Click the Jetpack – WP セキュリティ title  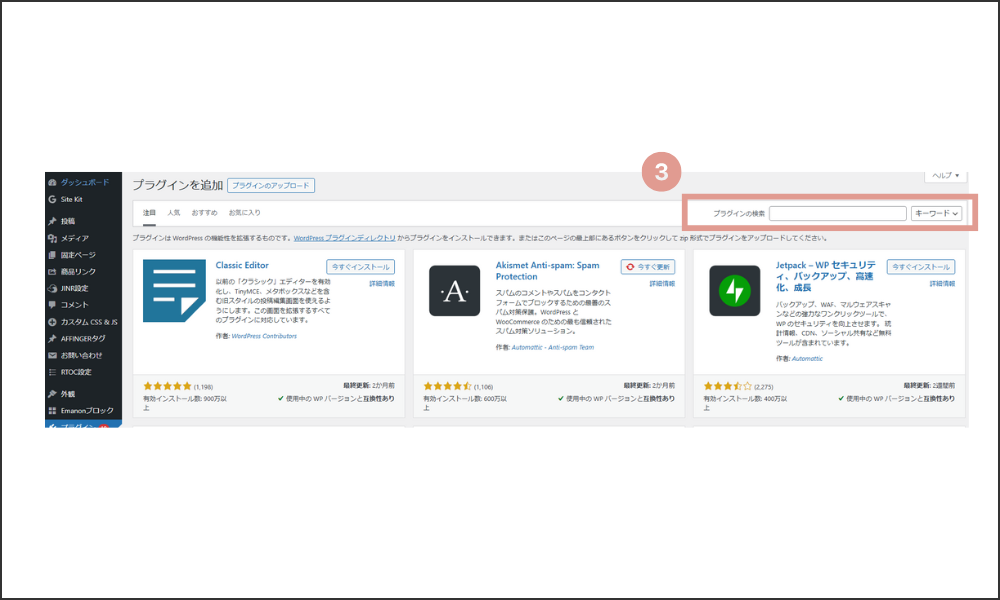826,276
